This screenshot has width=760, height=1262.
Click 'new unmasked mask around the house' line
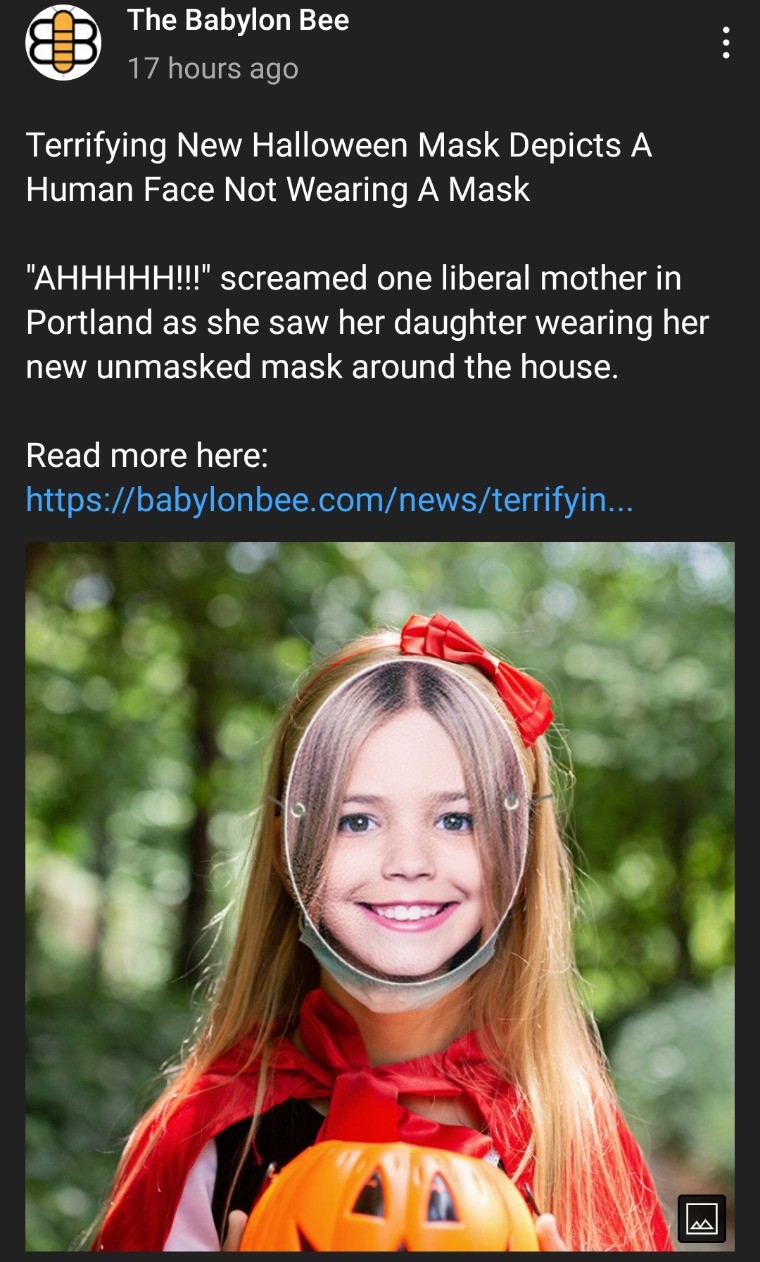coord(322,367)
